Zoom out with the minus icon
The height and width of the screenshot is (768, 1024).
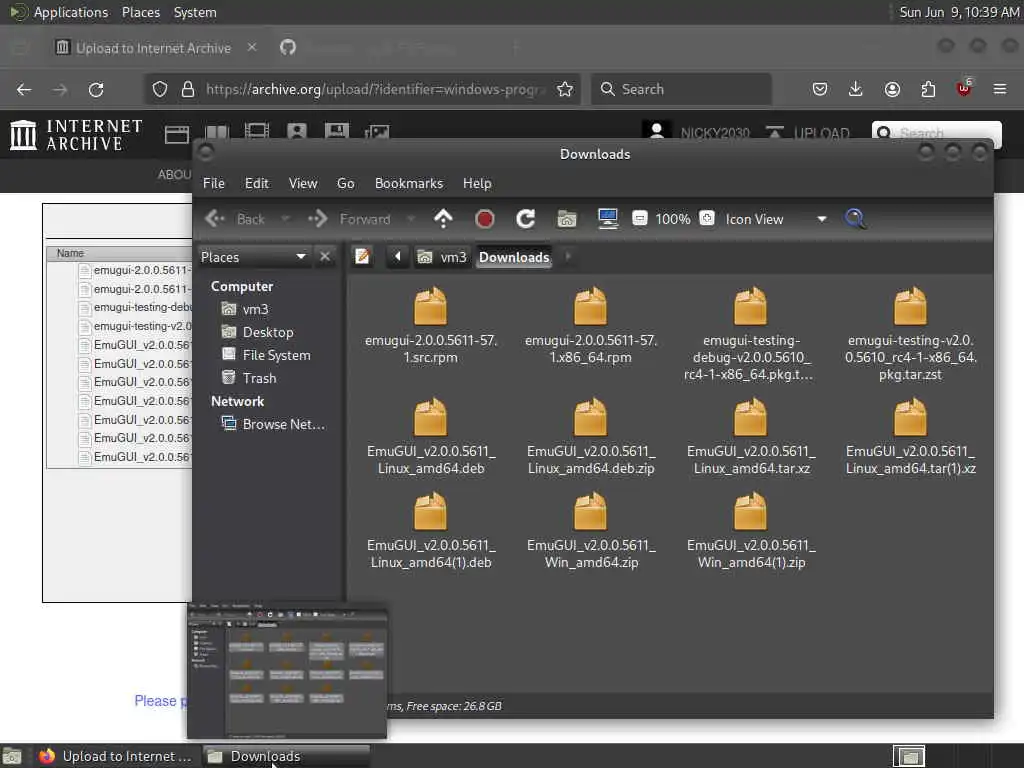coord(640,218)
